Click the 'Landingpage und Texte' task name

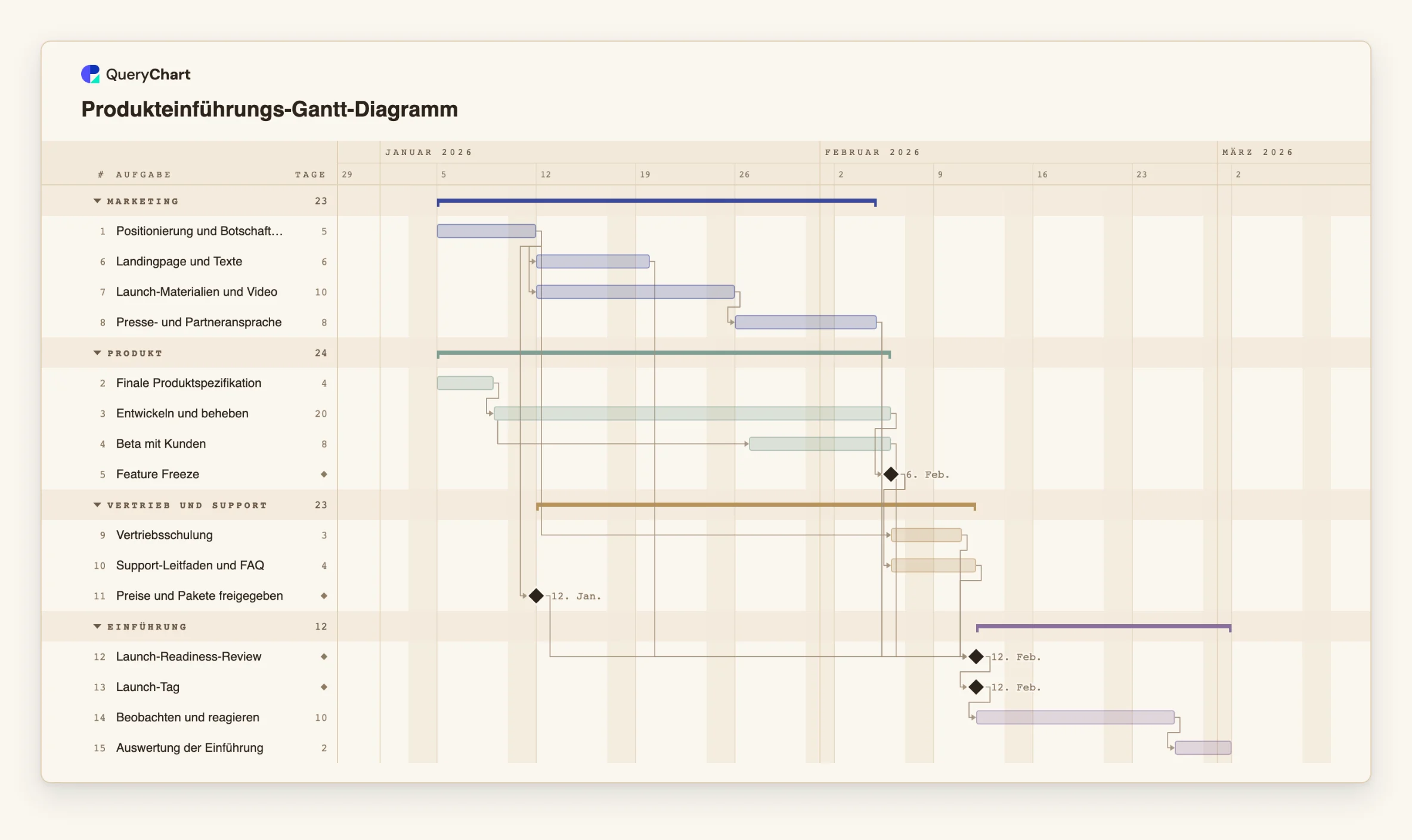coord(179,262)
